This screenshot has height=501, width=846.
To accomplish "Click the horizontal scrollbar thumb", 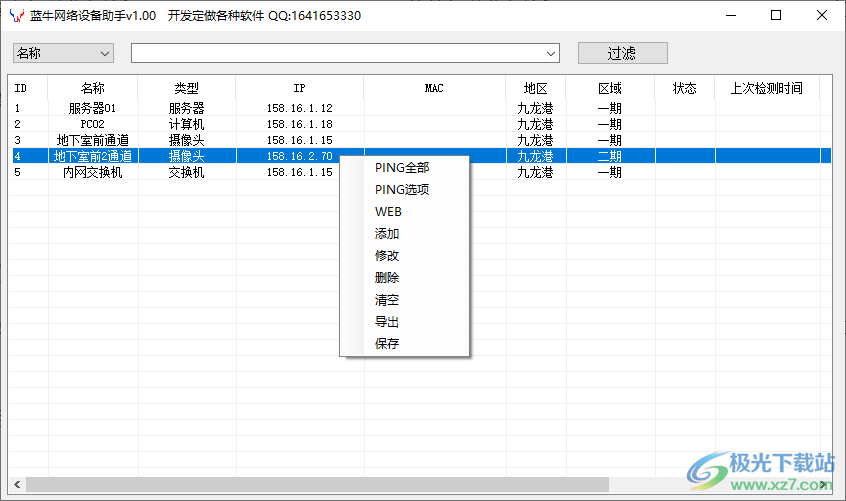I will 317,484.
